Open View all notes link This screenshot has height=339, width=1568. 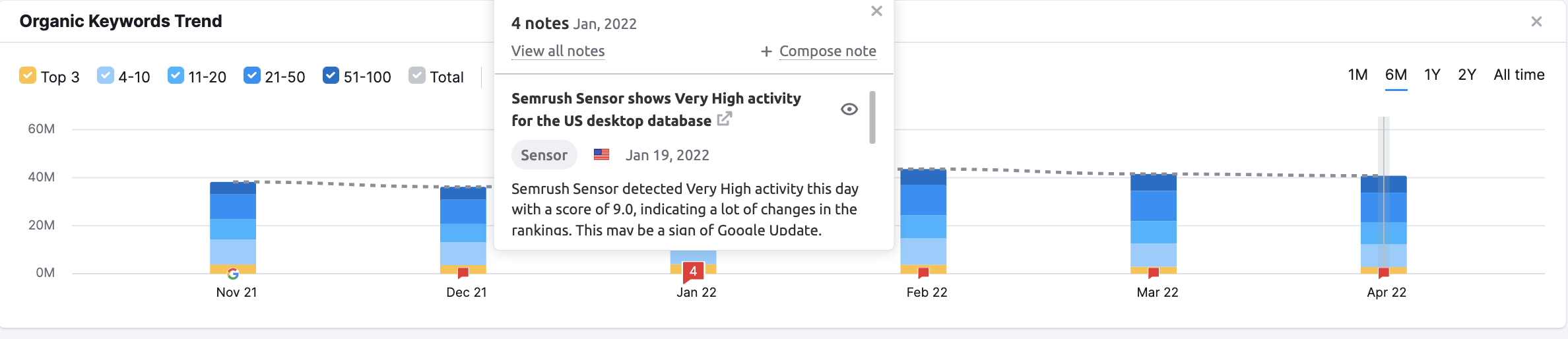coord(558,51)
